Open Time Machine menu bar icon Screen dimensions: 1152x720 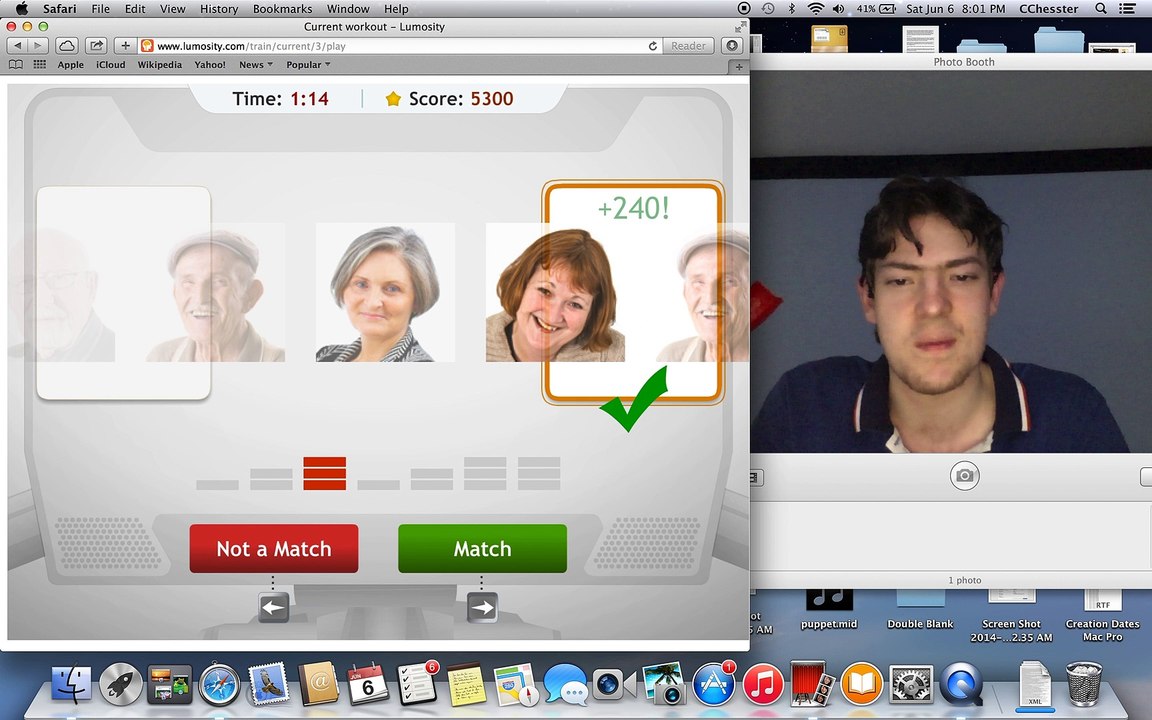768,9
